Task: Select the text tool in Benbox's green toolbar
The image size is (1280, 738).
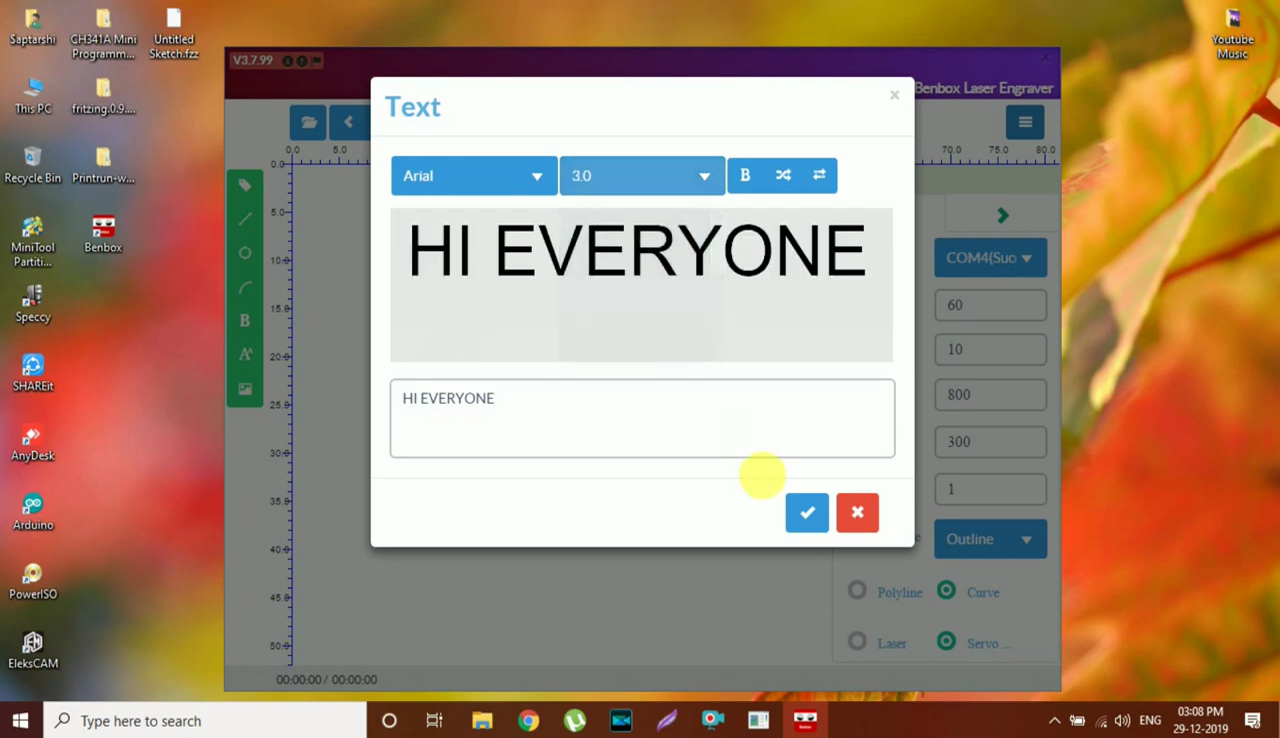Action: click(245, 355)
